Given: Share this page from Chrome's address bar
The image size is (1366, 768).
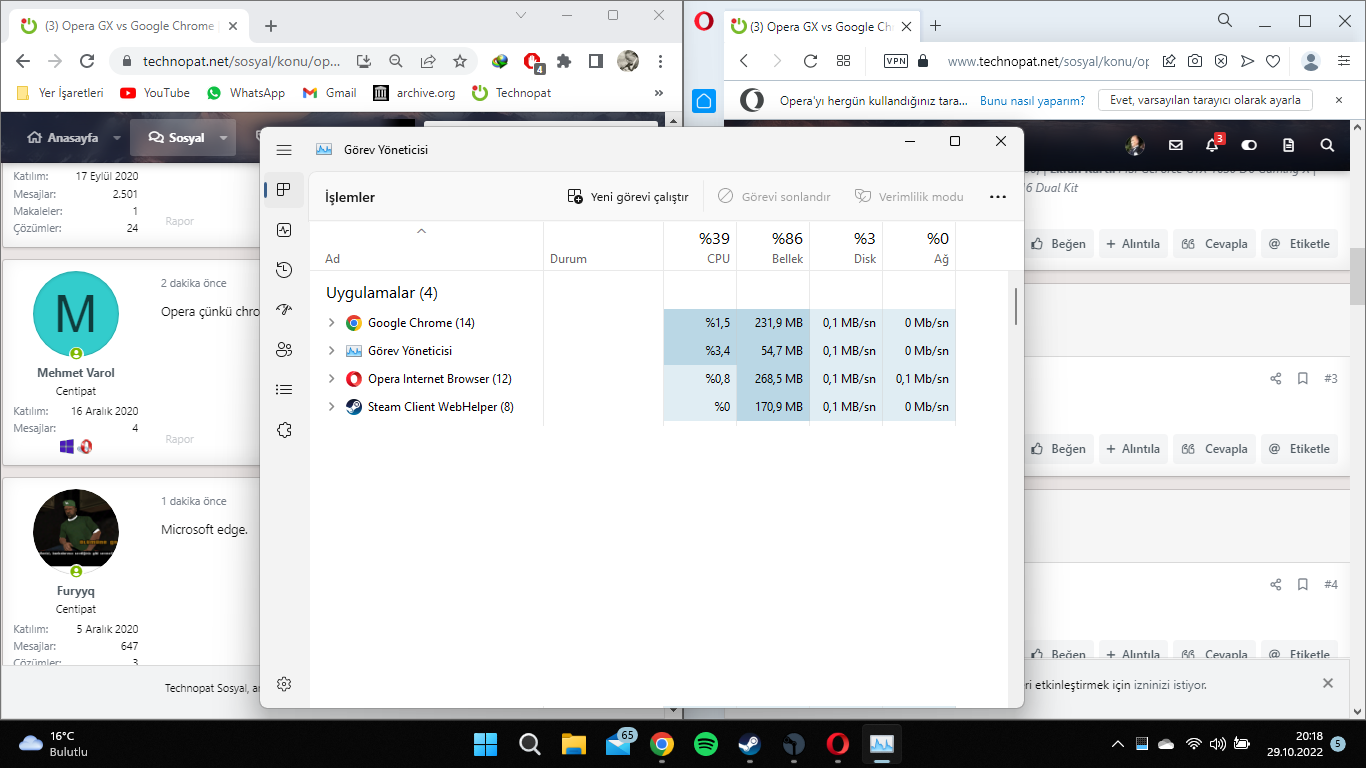Looking at the screenshot, I should [x=428, y=61].
